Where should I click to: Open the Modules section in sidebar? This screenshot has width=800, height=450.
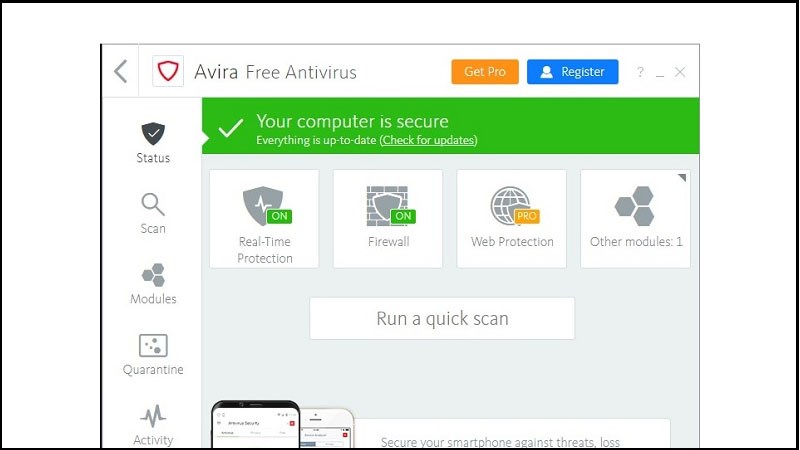coord(153,284)
